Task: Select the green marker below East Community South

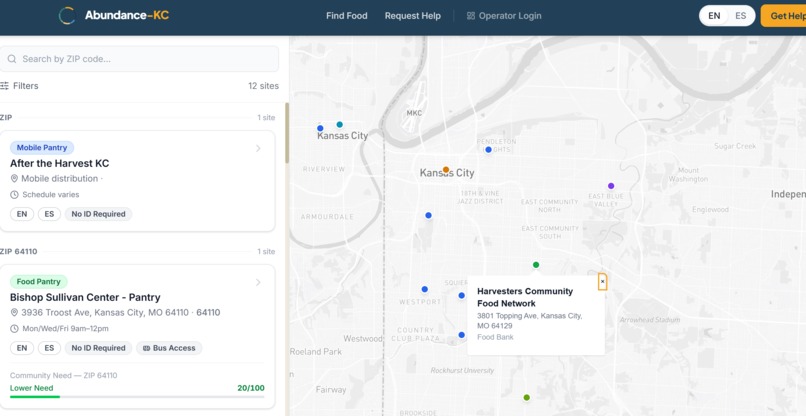Action: pyautogui.click(x=536, y=265)
